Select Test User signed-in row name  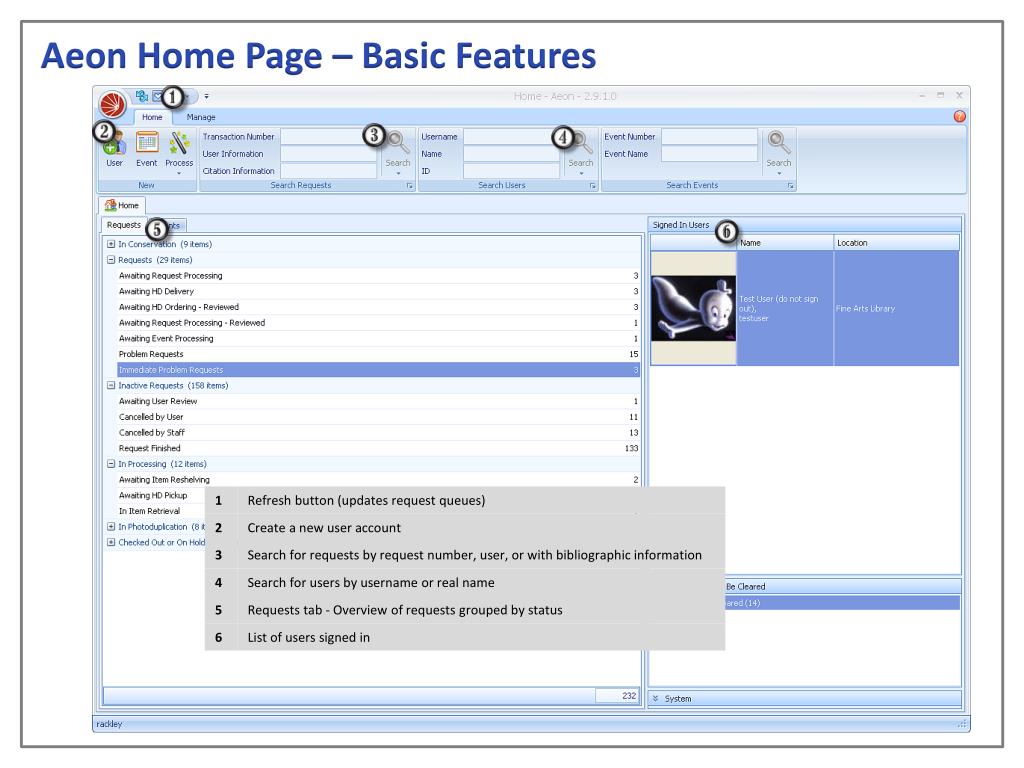pyautogui.click(x=785, y=308)
